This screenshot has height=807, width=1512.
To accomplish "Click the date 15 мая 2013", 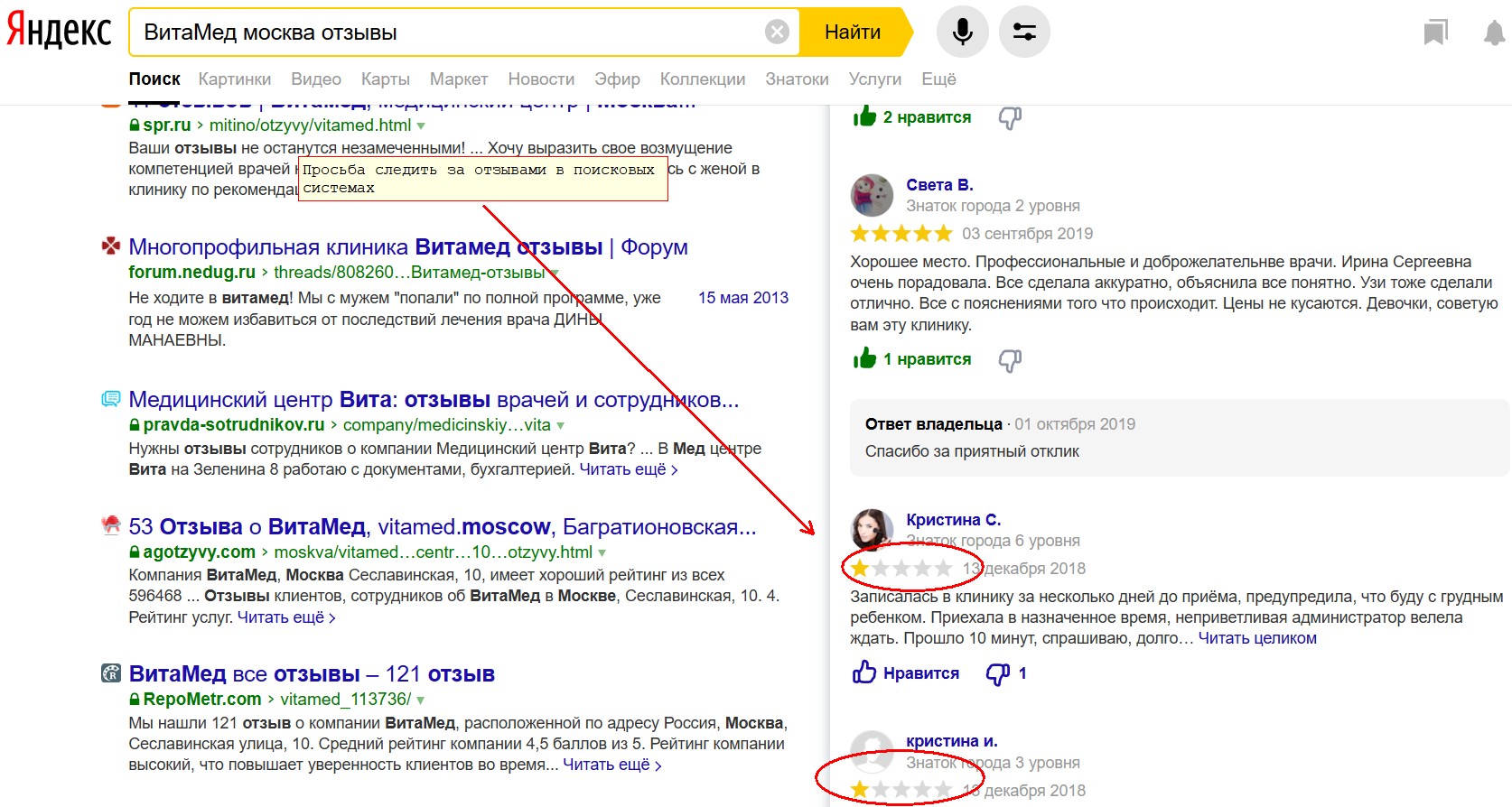I will point(743,298).
